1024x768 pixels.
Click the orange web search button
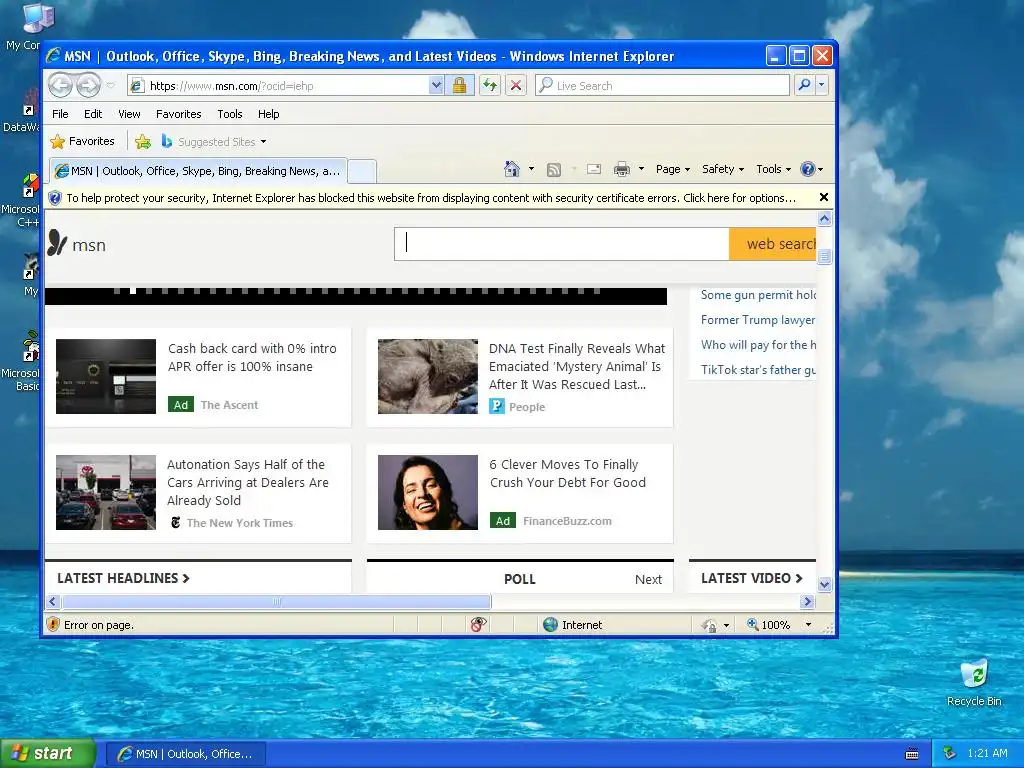[x=773, y=244]
